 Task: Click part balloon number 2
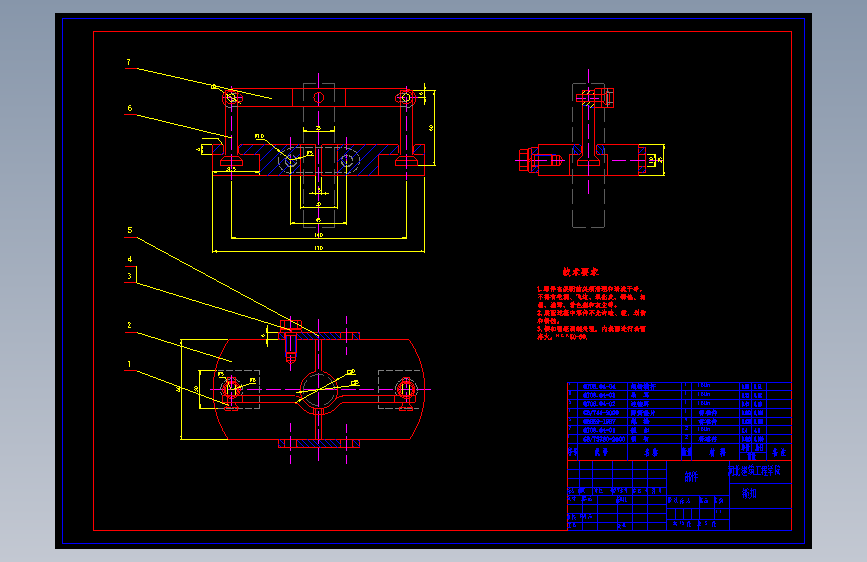pyautogui.click(x=129, y=325)
